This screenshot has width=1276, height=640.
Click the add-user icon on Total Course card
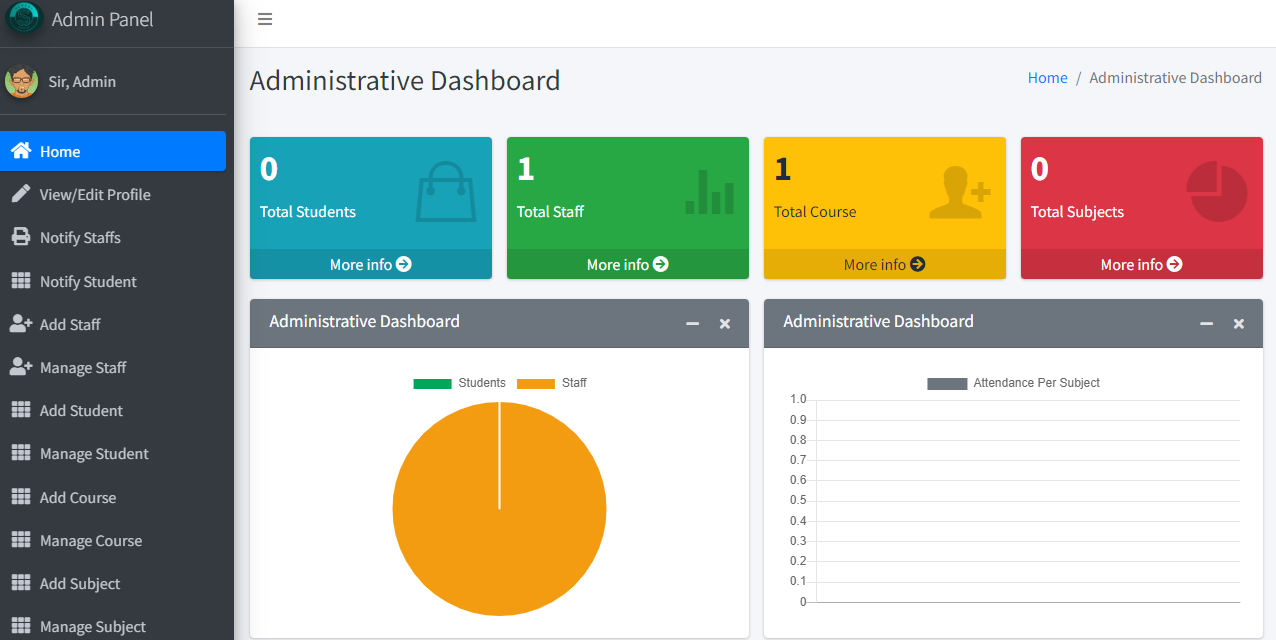click(959, 192)
